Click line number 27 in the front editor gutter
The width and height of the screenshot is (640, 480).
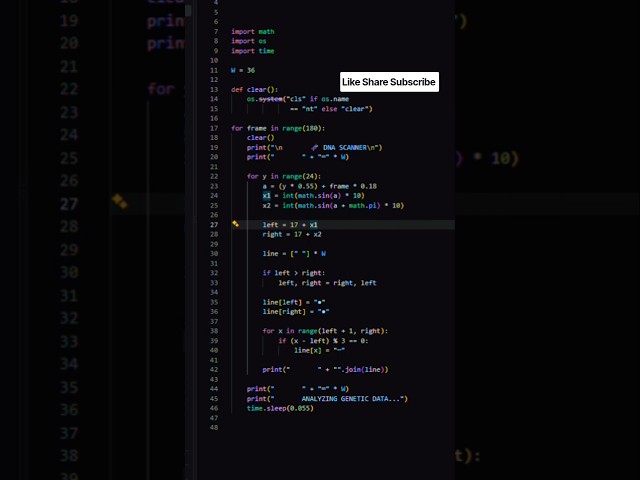point(214,225)
